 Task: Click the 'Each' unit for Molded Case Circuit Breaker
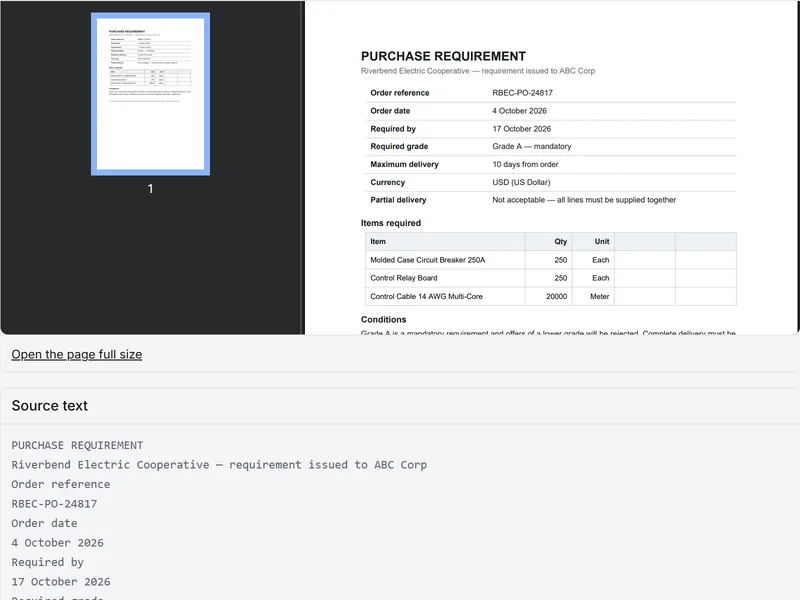pyautogui.click(x=601, y=260)
